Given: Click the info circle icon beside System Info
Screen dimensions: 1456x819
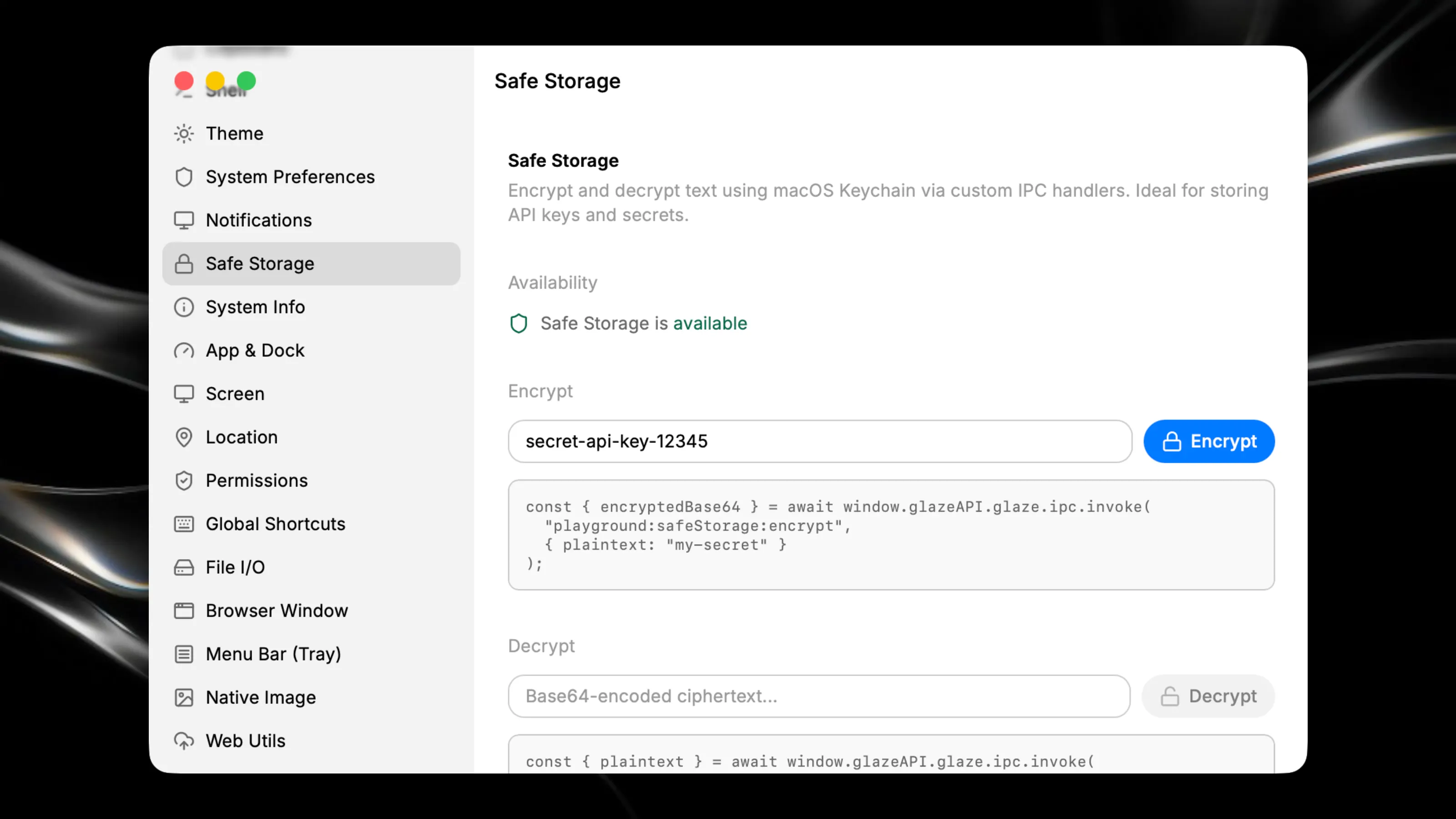Looking at the screenshot, I should click(x=184, y=307).
